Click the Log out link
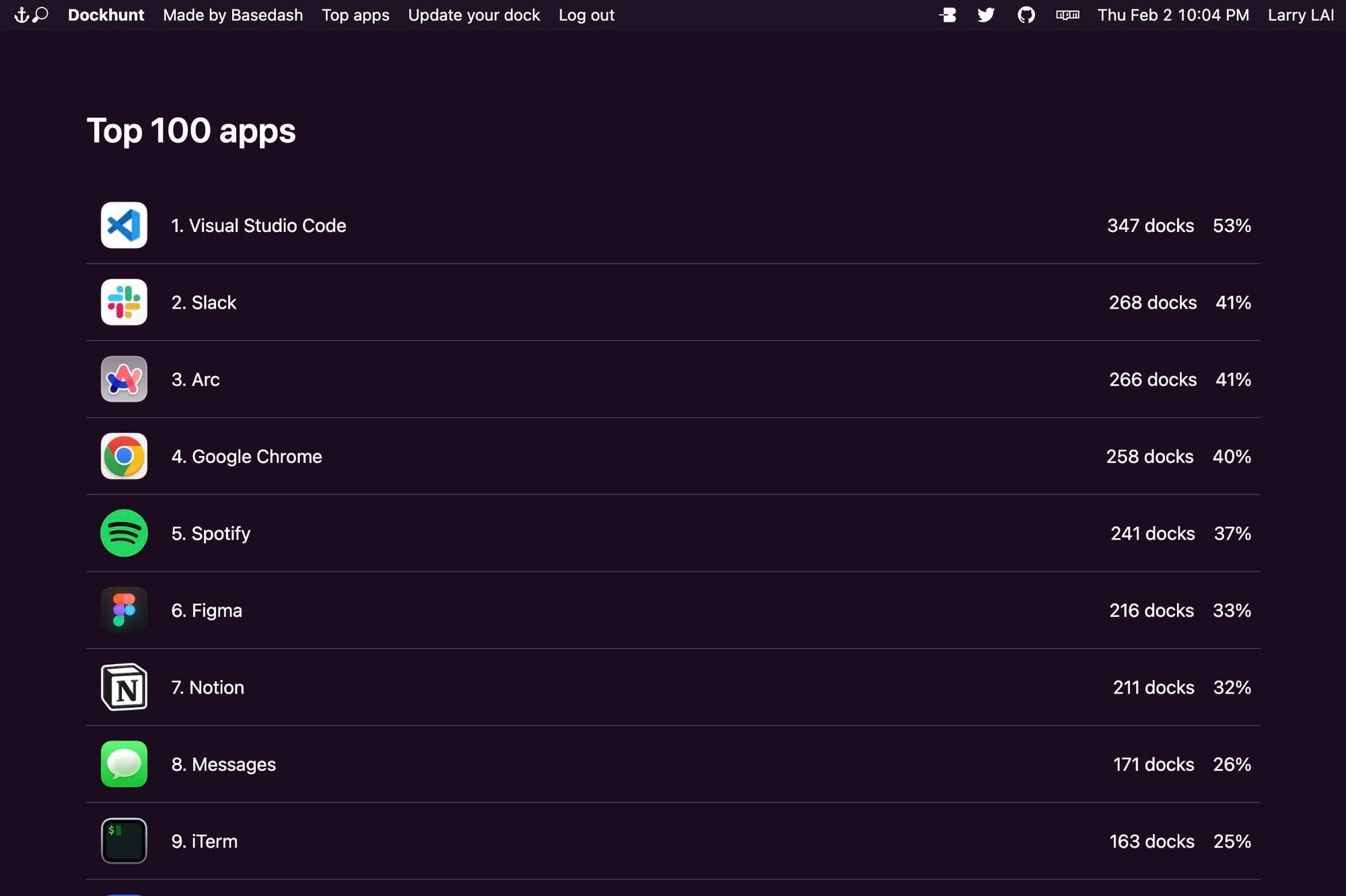Viewport: 1346px width, 896px height. click(586, 15)
